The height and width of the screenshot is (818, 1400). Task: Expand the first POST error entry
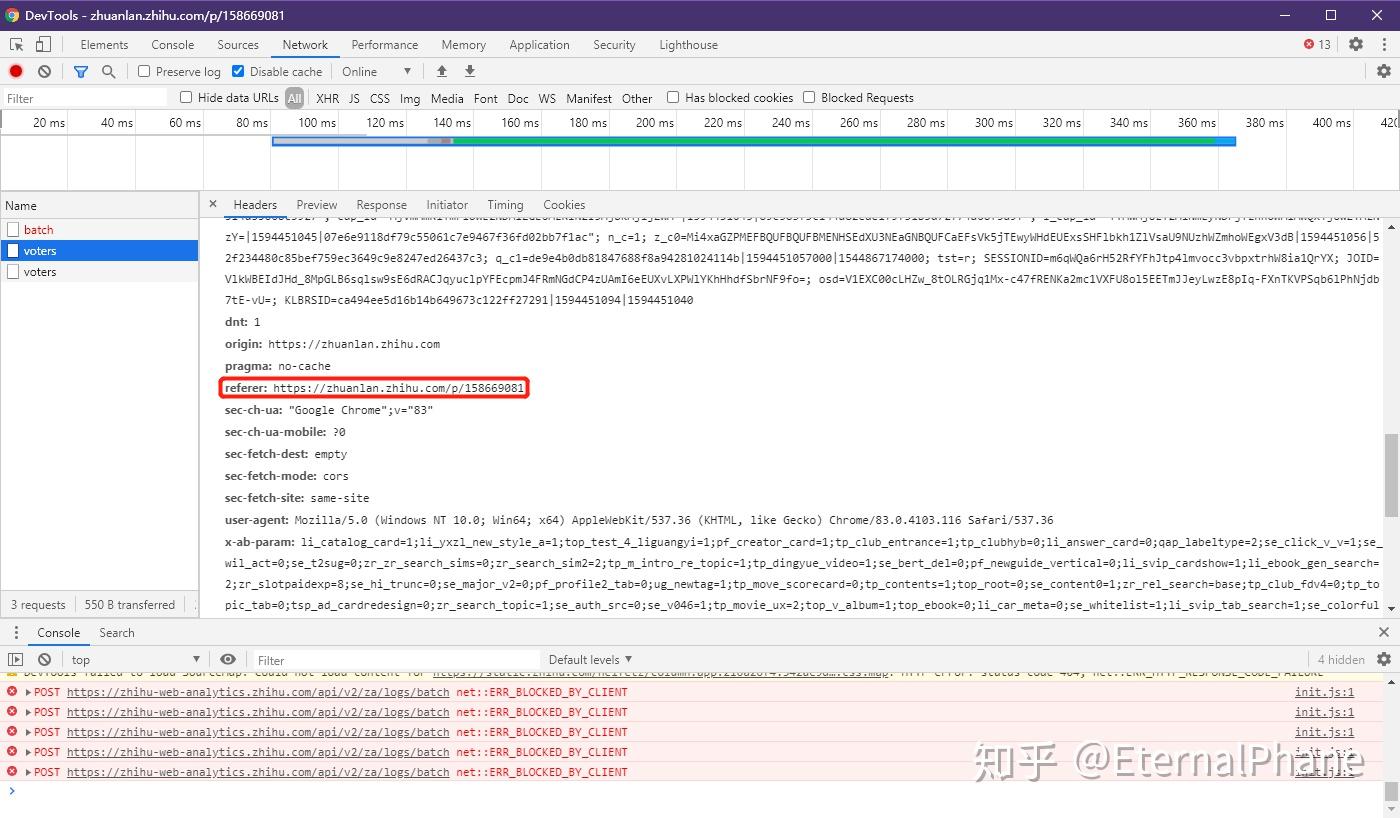click(28, 691)
